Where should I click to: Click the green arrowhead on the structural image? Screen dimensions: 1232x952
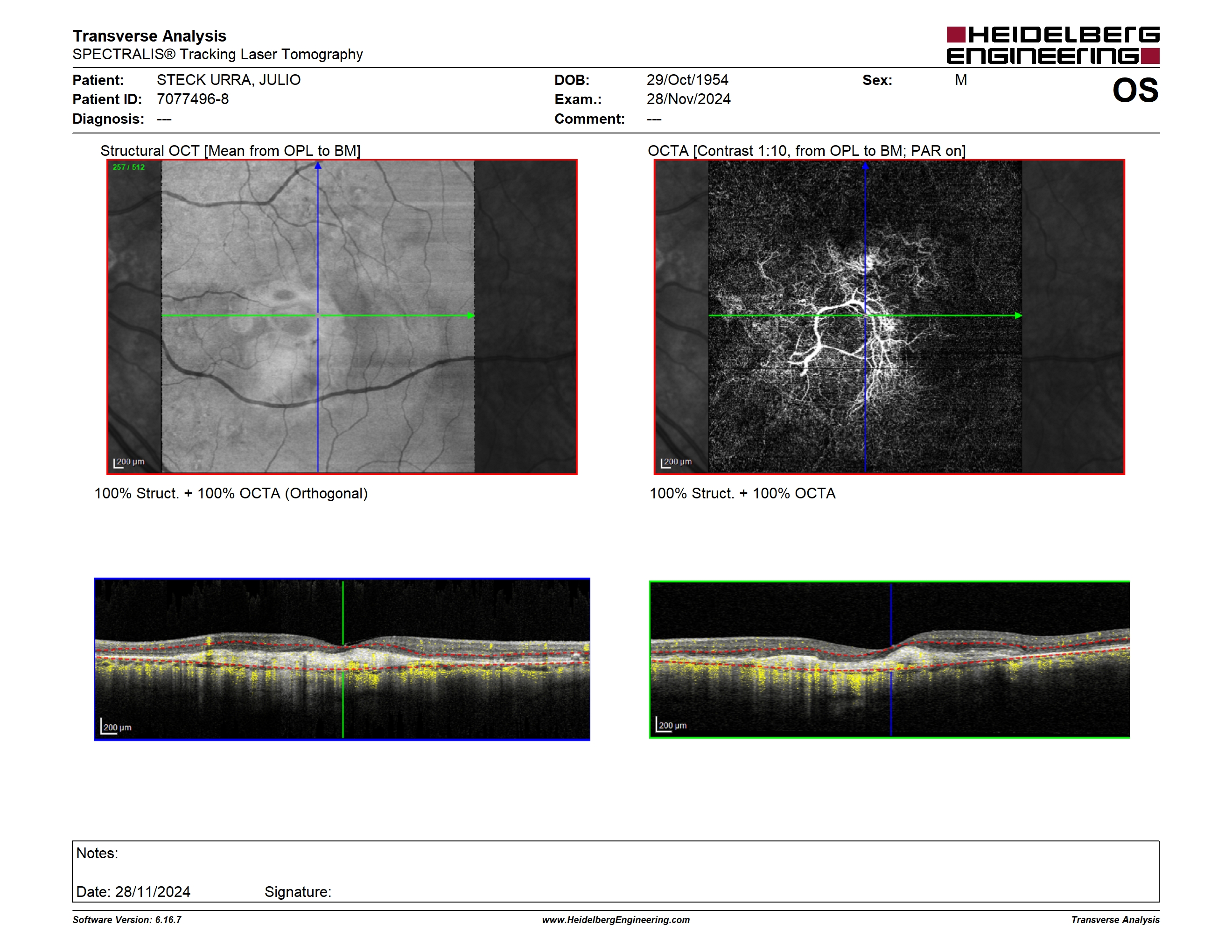coord(471,315)
